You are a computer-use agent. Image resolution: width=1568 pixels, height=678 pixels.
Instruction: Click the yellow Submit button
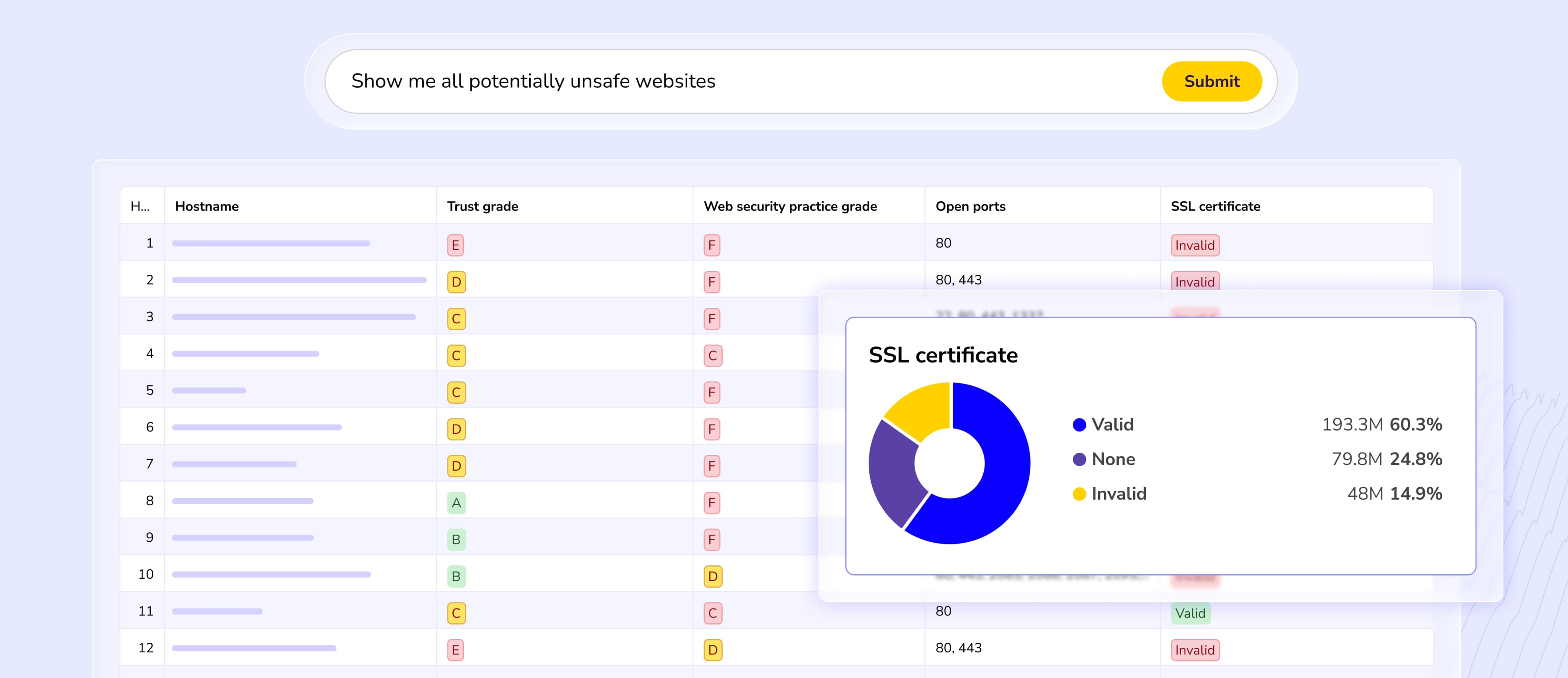(x=1211, y=81)
